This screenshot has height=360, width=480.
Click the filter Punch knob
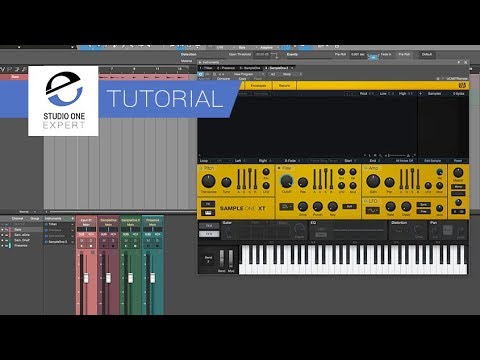(318, 207)
